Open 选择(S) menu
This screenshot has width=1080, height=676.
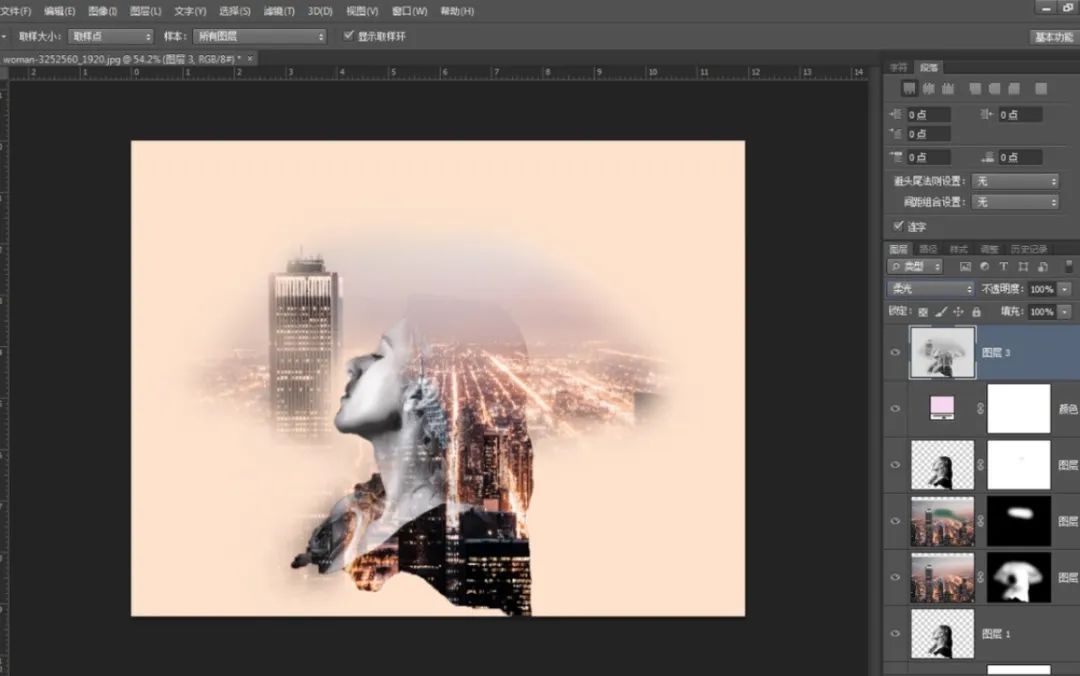pyautogui.click(x=234, y=11)
